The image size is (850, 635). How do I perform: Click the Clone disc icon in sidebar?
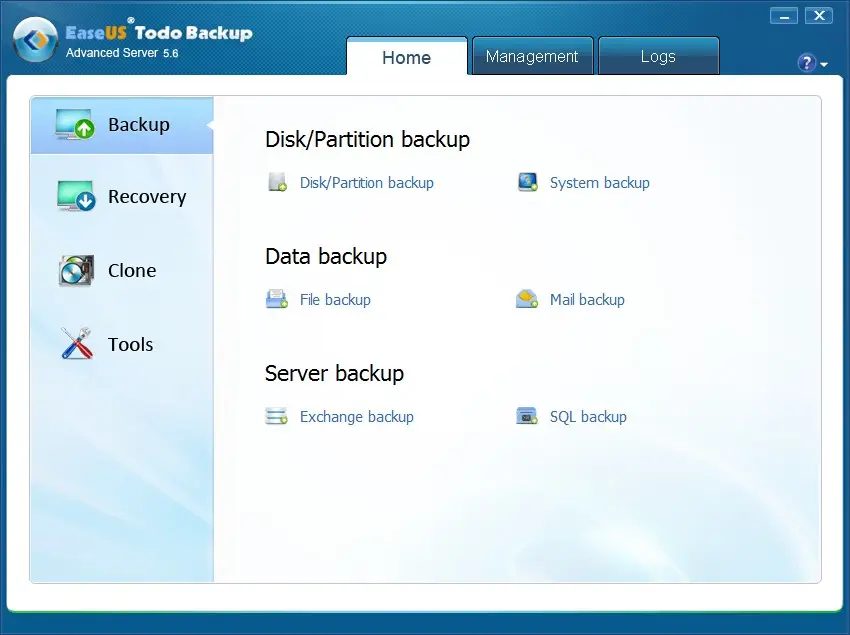point(76,270)
